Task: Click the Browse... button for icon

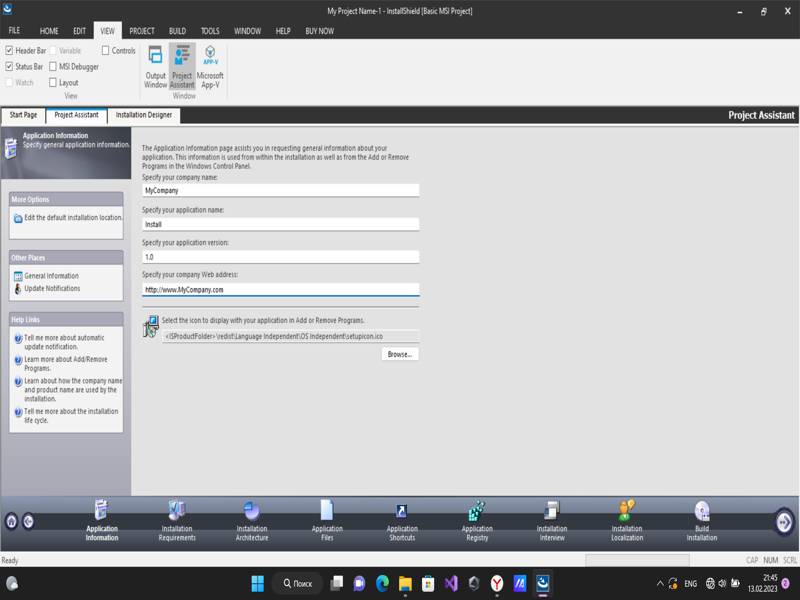Action: click(x=400, y=354)
